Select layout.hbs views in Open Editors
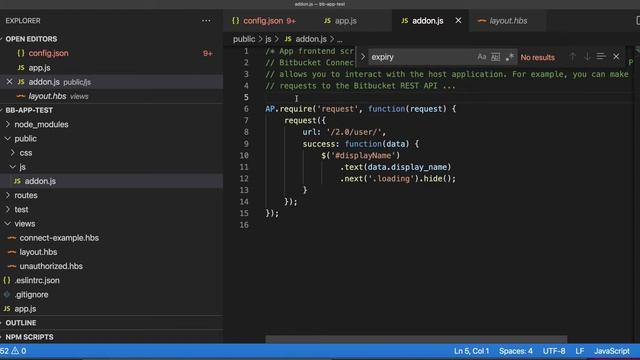Screen dimensions: 640x360 pos(111,96)
